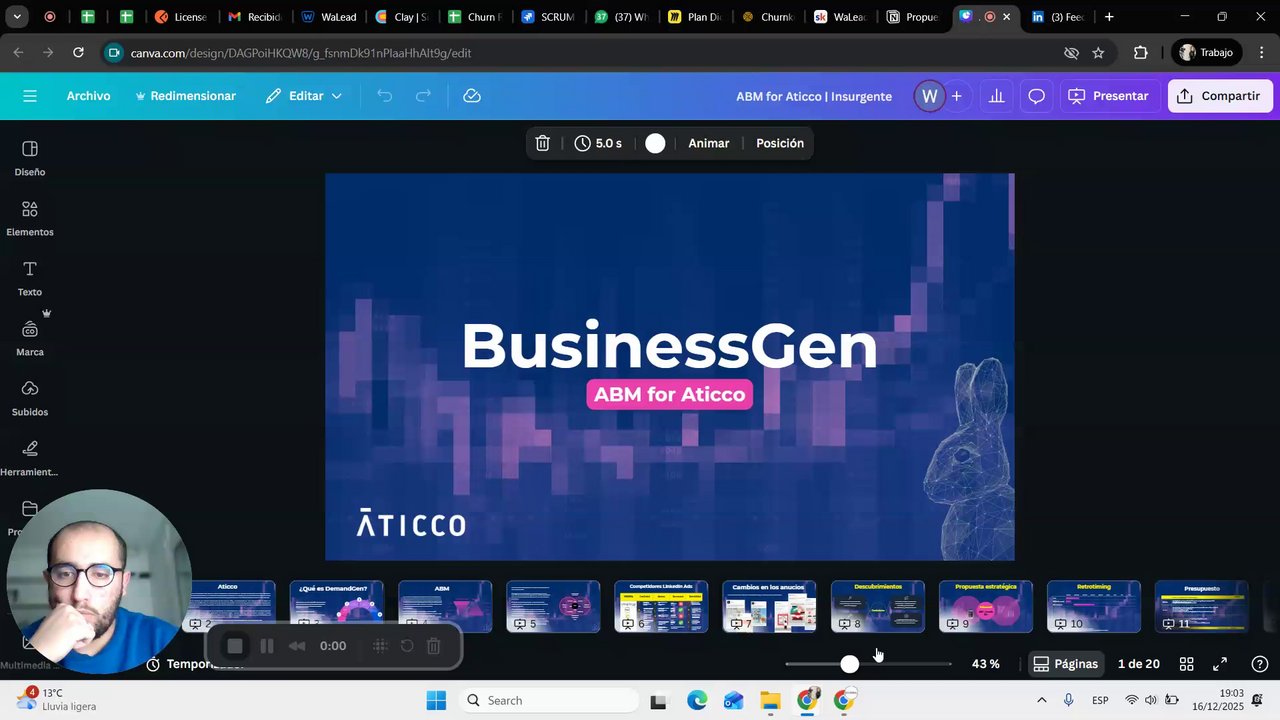Open the Windows Start menu
The height and width of the screenshot is (720, 1280).
pos(436,700)
